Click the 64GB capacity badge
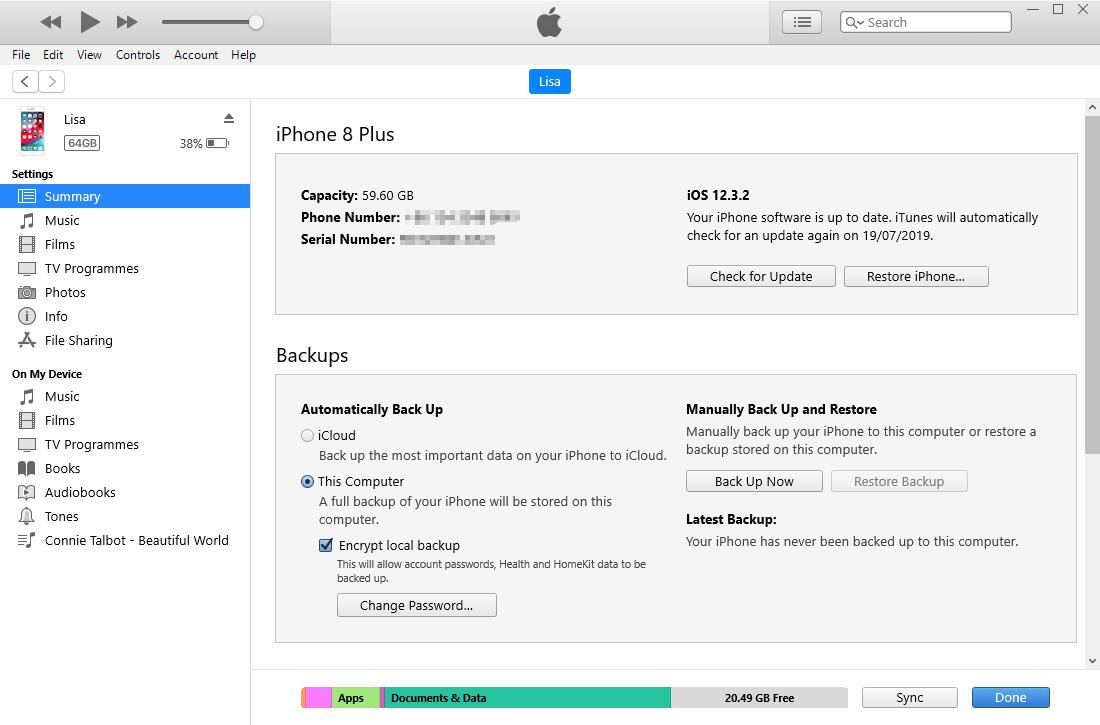The image size is (1100, 725). tap(82, 143)
